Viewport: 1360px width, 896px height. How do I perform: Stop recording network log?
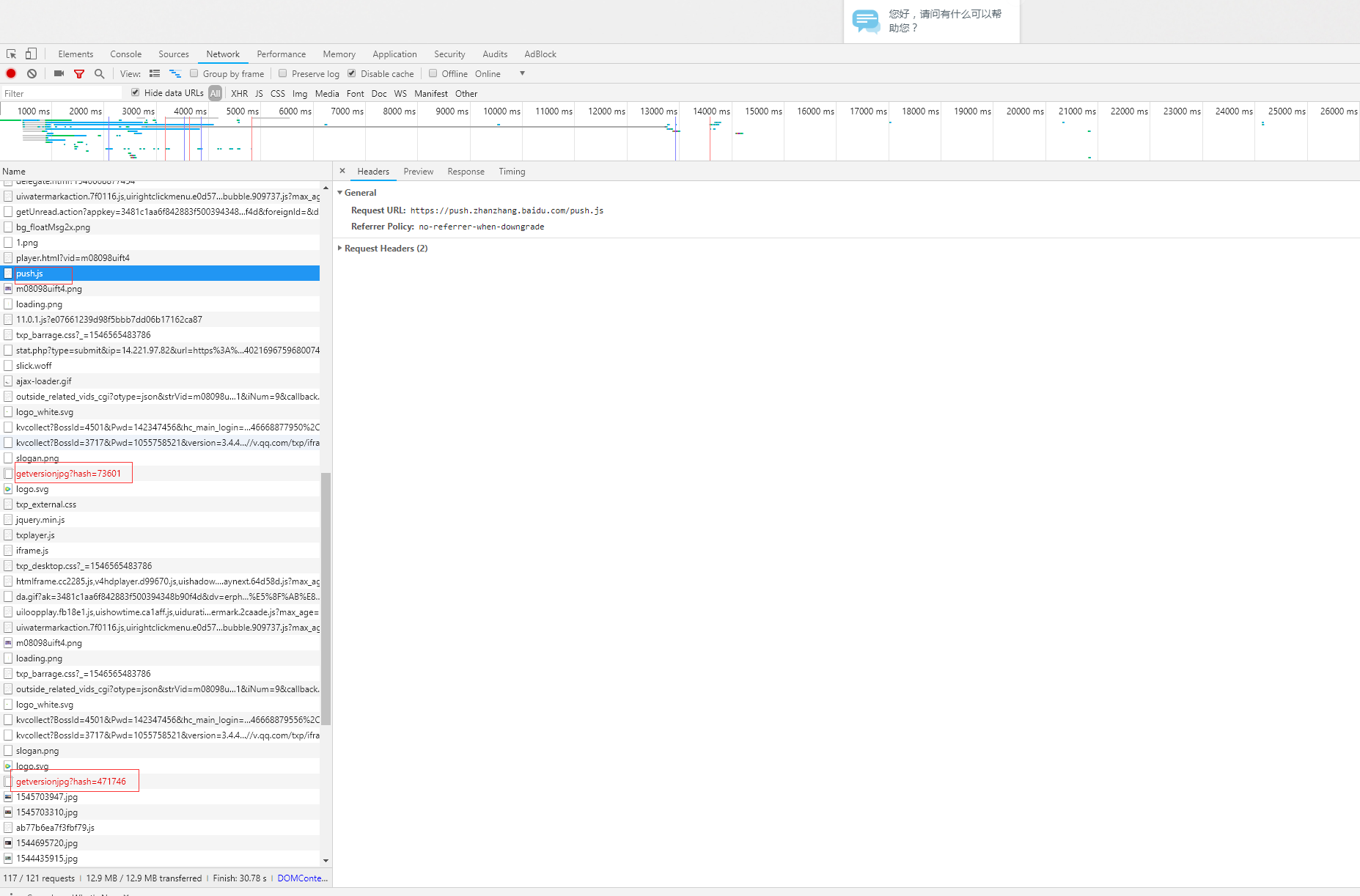(x=11, y=73)
